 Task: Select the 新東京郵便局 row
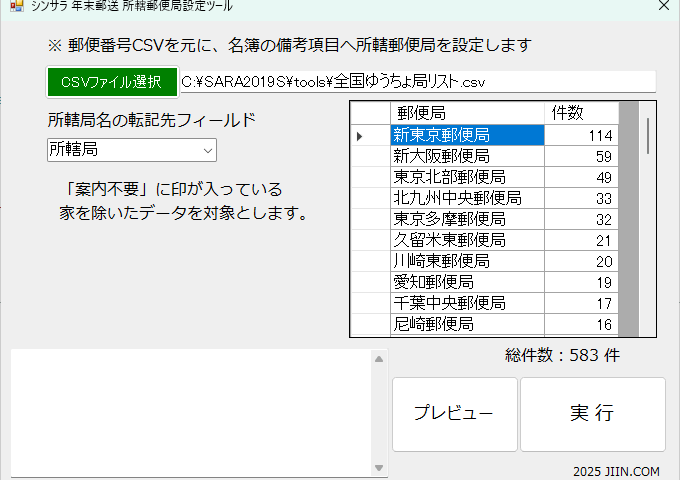(466, 135)
